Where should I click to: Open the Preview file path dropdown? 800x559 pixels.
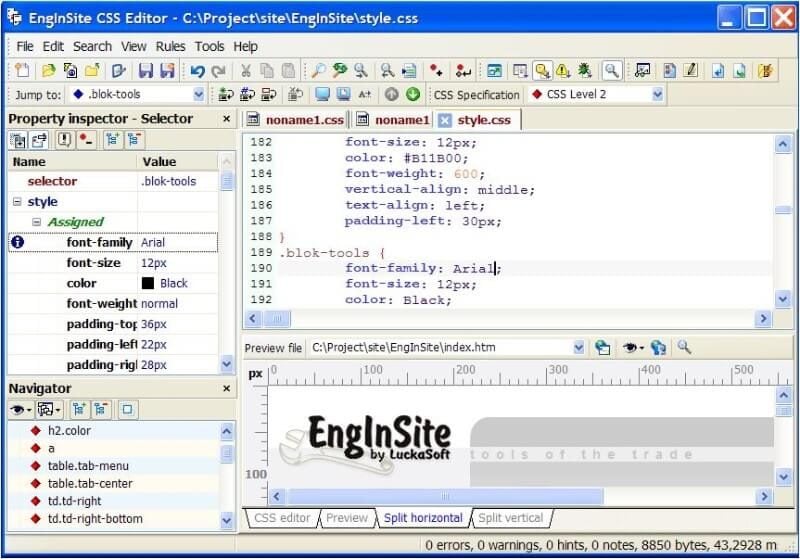579,348
